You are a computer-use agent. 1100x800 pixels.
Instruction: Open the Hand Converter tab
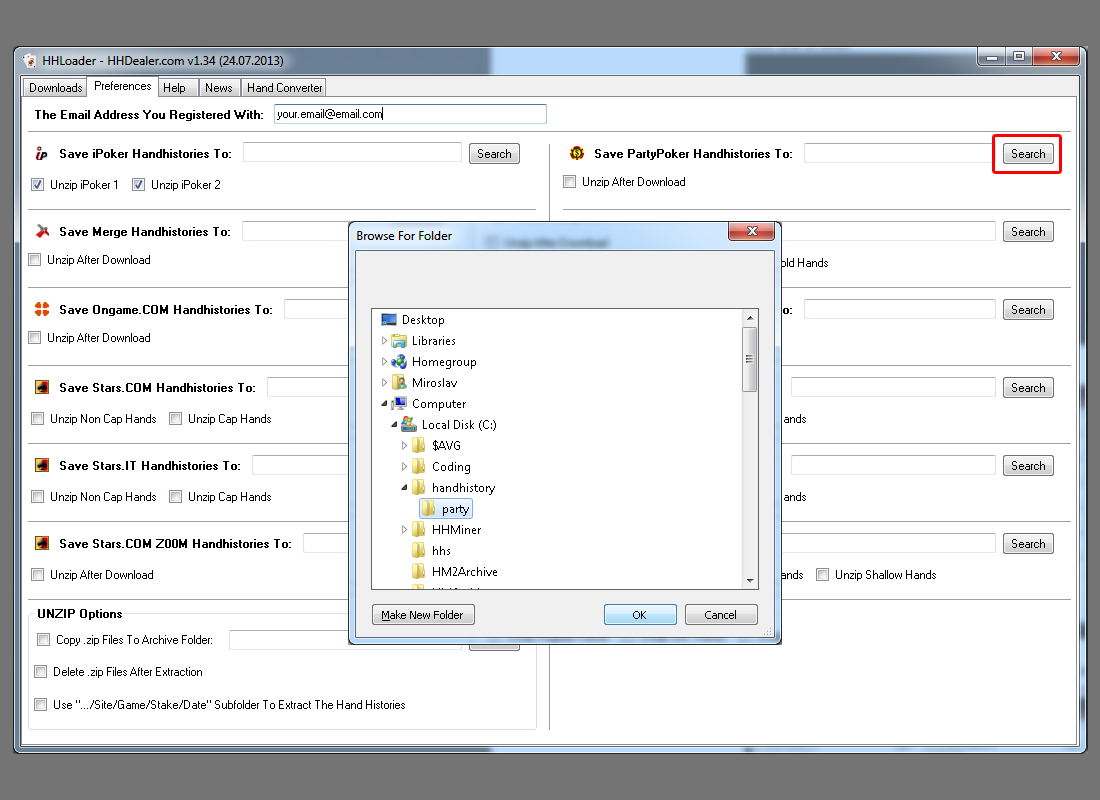tap(284, 88)
